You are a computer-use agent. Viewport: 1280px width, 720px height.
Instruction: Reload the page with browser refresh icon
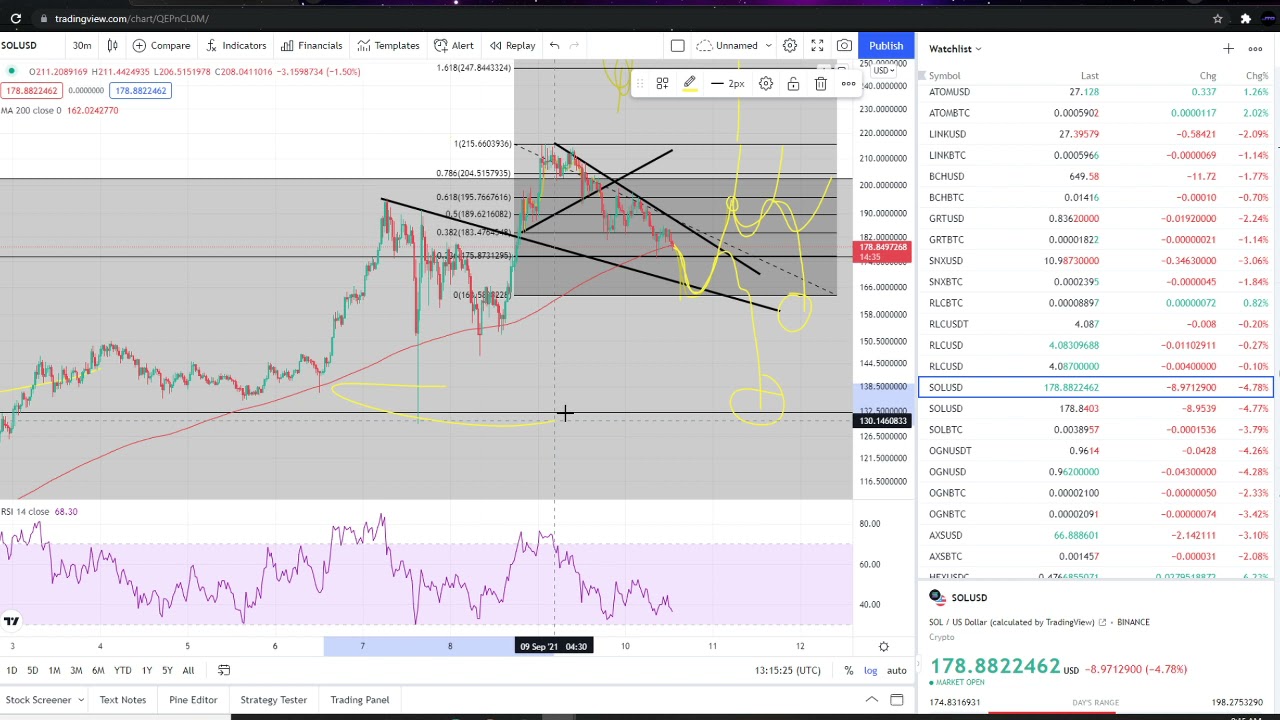point(16,18)
